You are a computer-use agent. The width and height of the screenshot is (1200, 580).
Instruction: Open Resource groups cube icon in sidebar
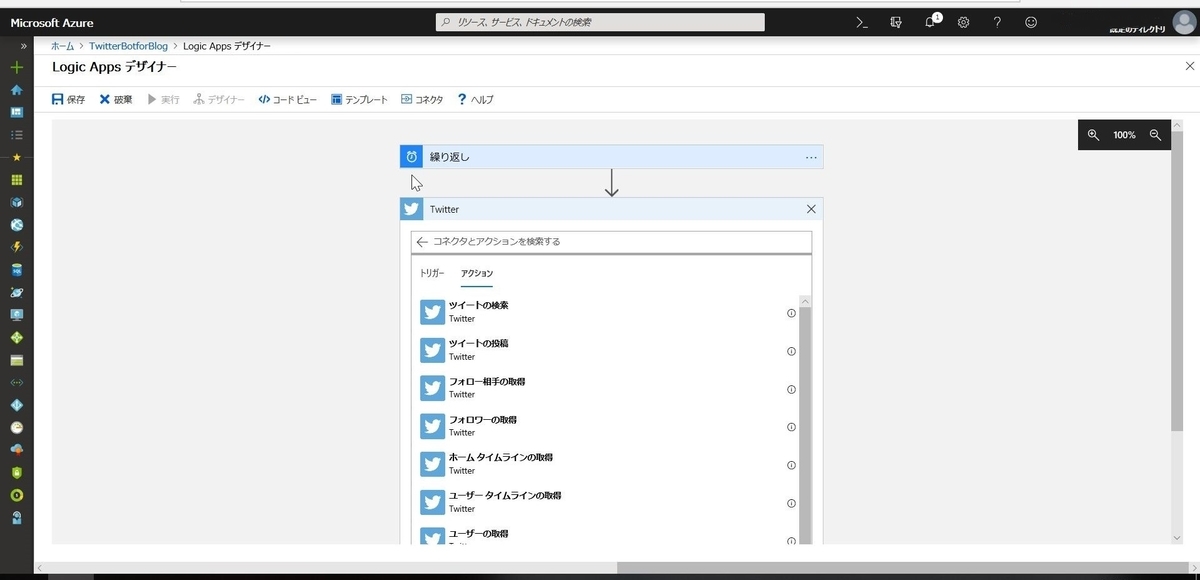pyautogui.click(x=16, y=202)
